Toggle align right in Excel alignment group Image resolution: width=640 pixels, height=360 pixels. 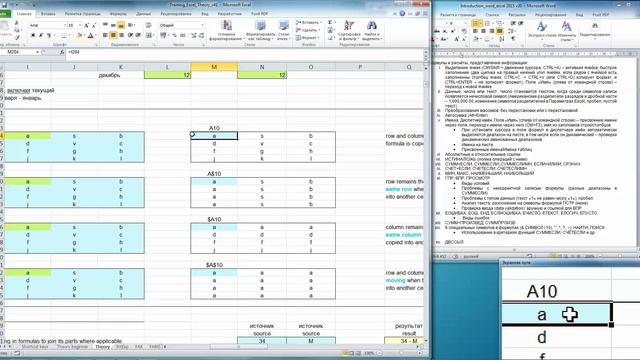point(121,36)
